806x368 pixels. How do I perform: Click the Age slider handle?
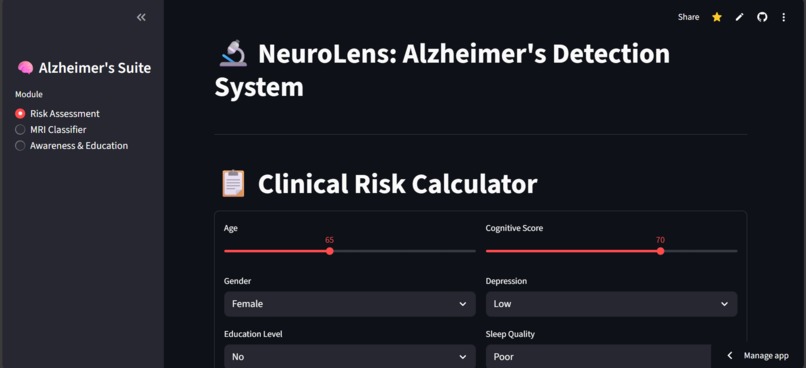pyautogui.click(x=329, y=251)
